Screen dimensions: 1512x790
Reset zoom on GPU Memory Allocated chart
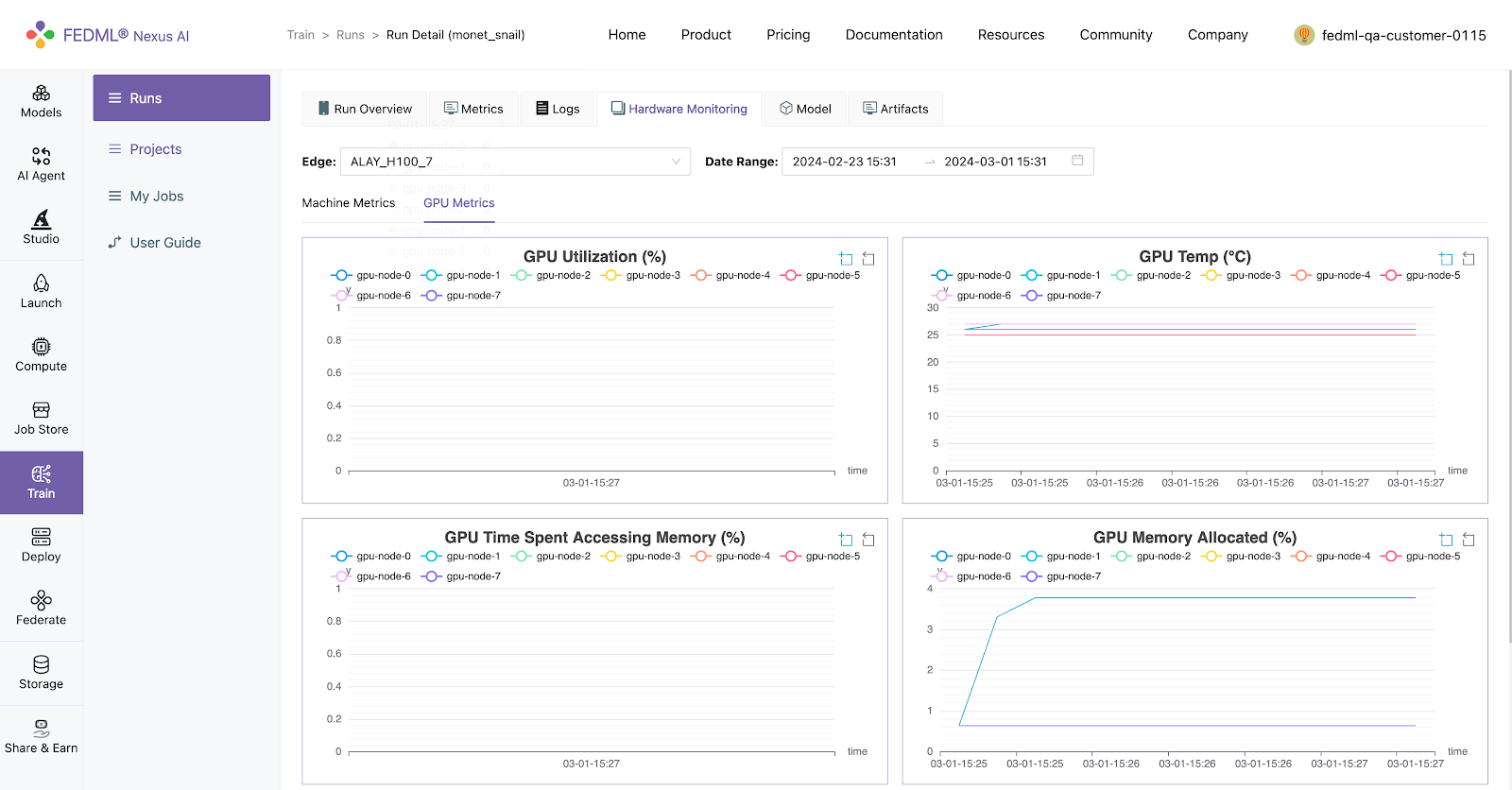1469,539
